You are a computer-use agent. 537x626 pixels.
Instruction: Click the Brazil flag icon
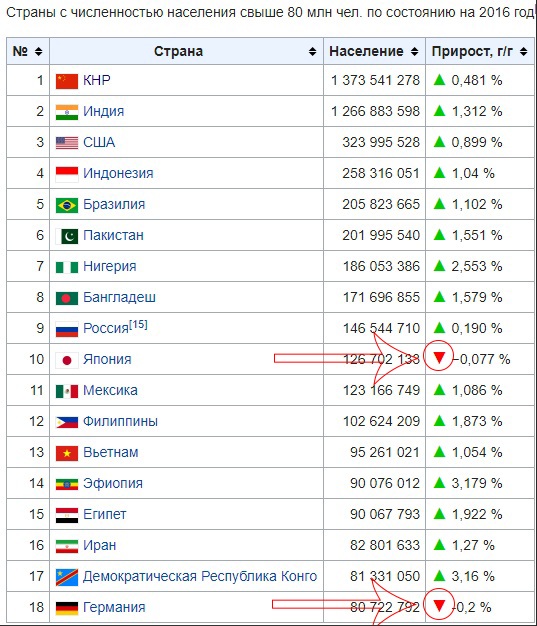67,205
